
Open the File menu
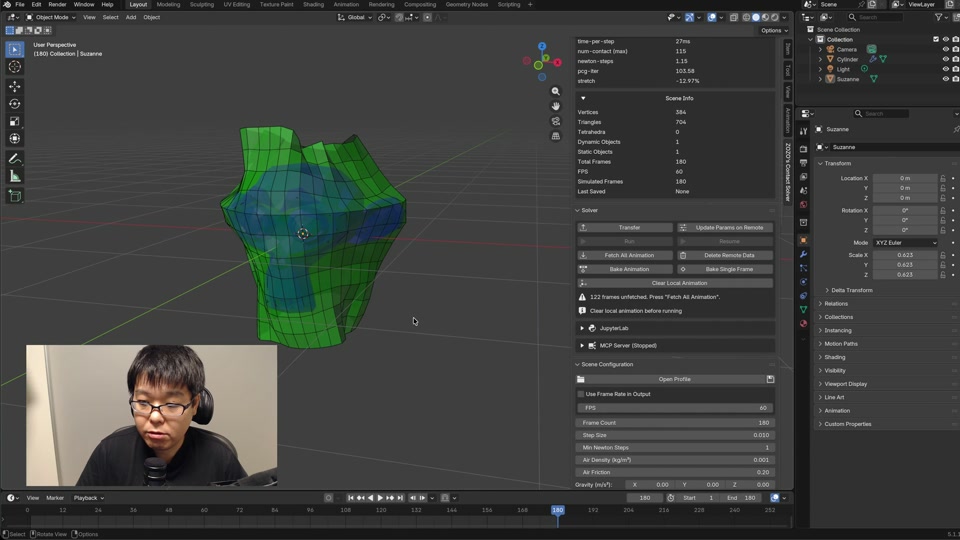point(20,4)
